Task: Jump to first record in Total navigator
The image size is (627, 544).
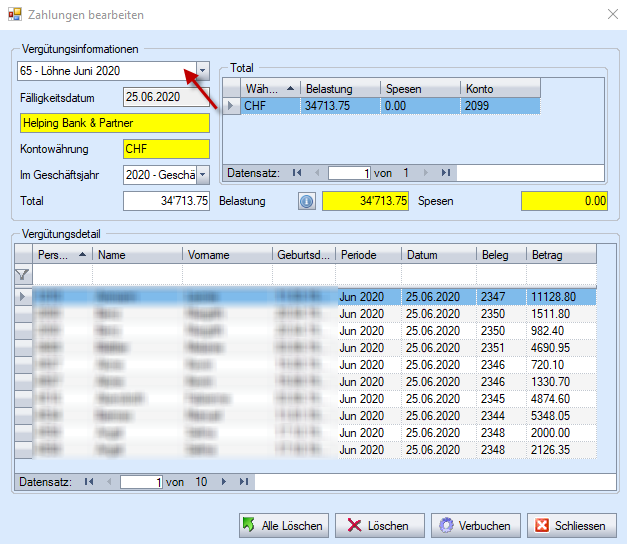Action: pos(296,173)
